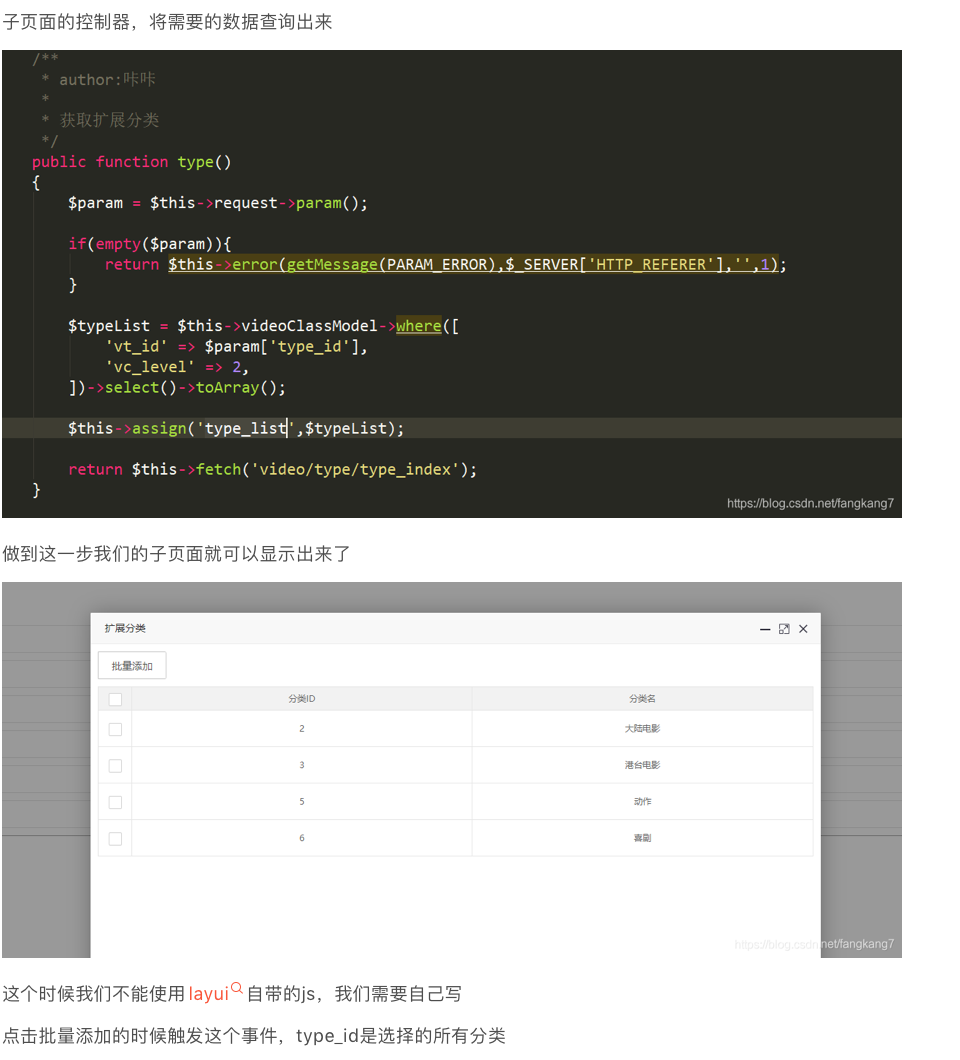
Task: Check the checkbox next to 港台电影
Action: pyautogui.click(x=115, y=764)
